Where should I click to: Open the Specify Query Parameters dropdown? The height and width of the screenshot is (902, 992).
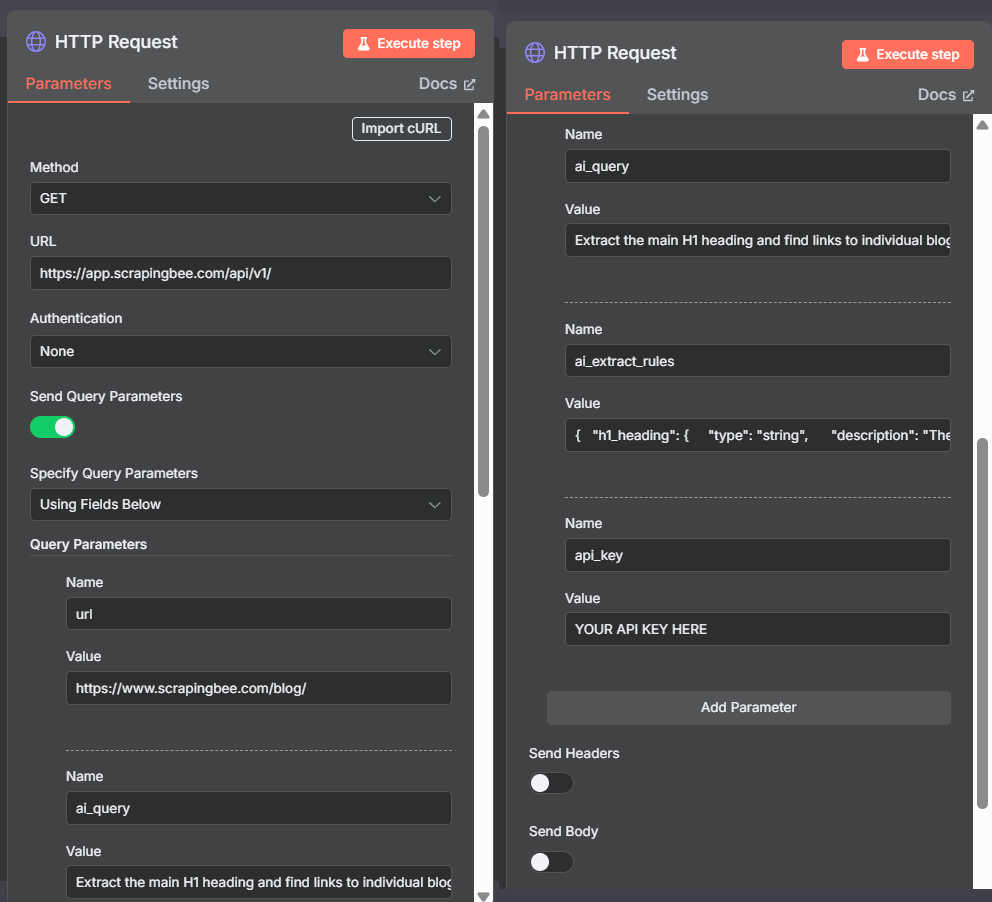240,505
